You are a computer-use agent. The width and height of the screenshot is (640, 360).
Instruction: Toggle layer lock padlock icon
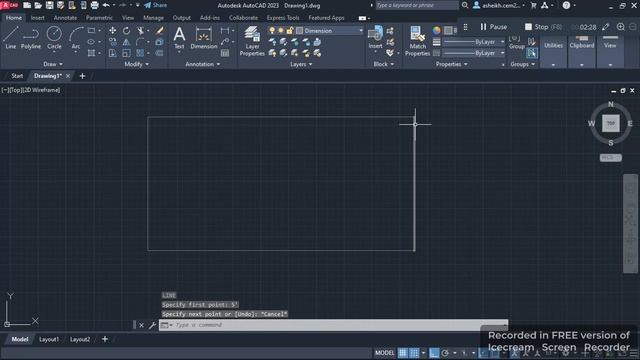tap(290, 31)
